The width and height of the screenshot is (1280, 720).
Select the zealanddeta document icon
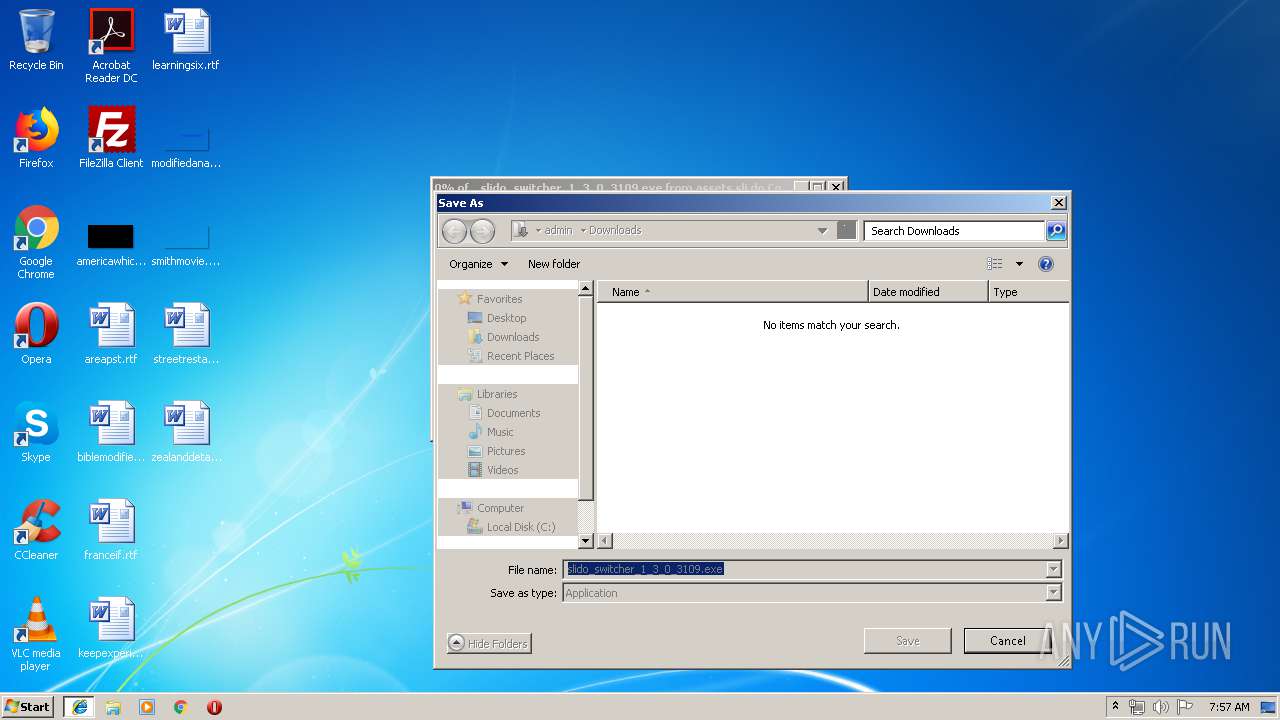click(x=186, y=432)
